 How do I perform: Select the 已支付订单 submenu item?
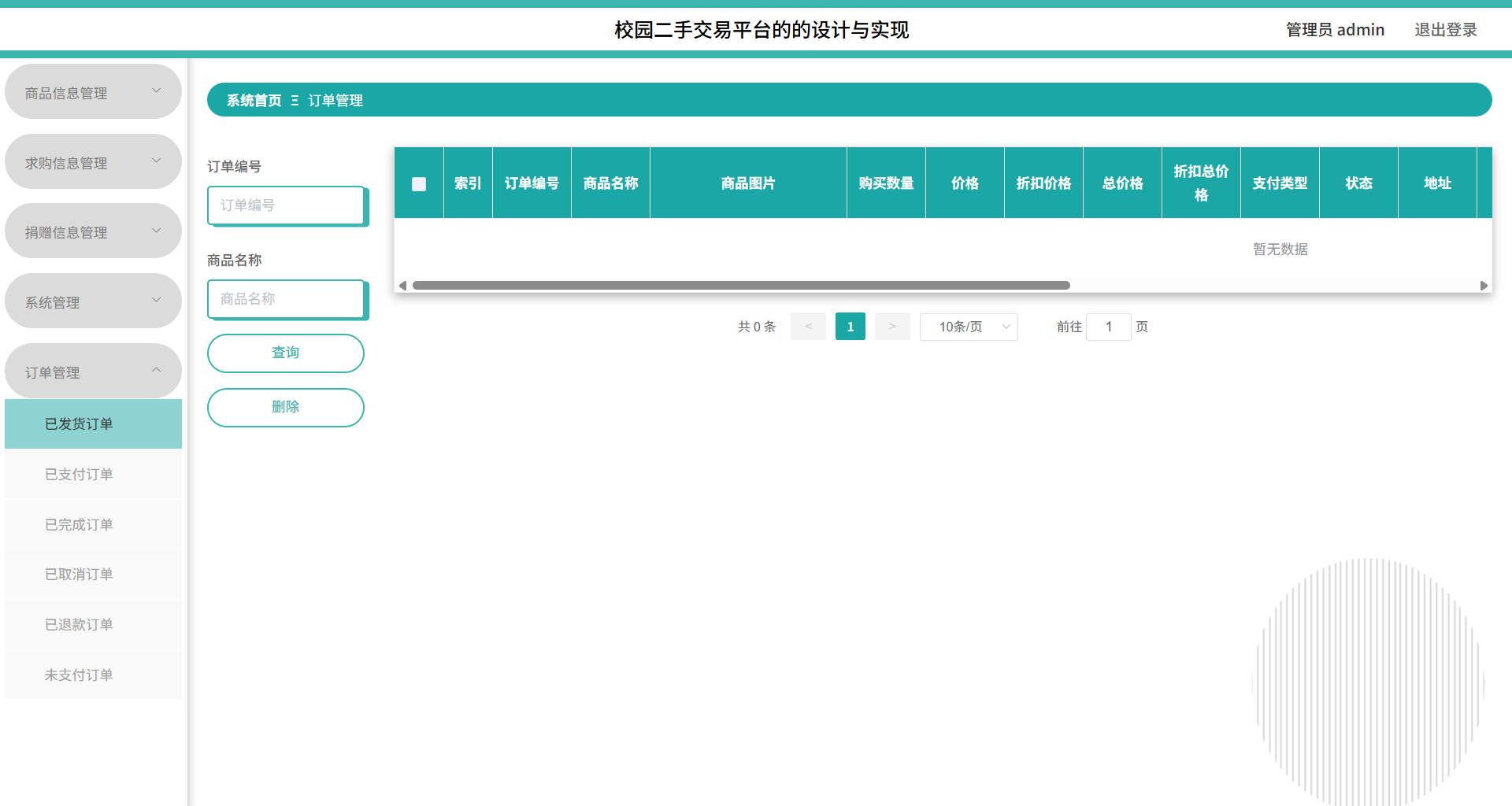[93, 473]
